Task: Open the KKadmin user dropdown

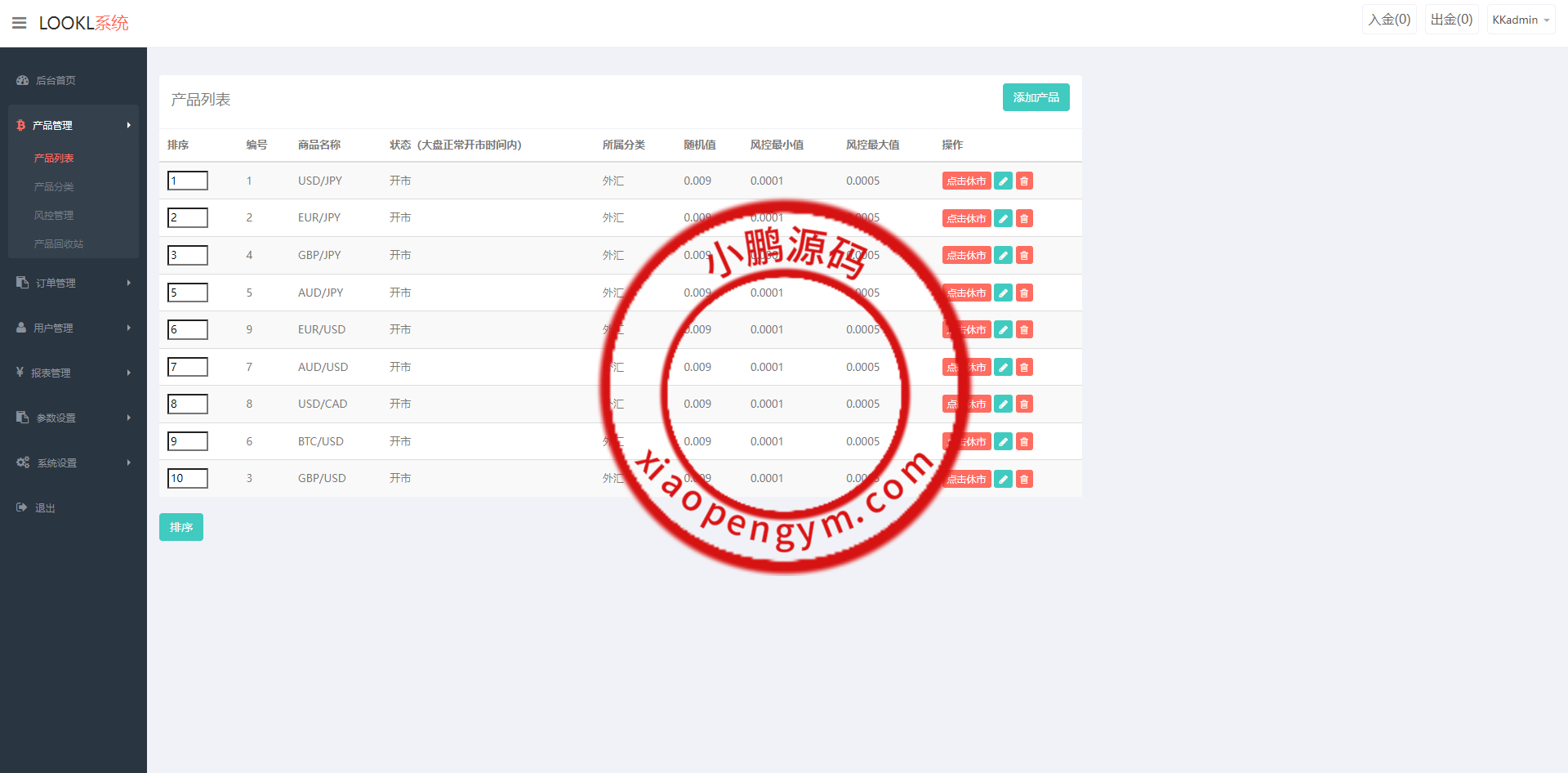Action: click(x=1520, y=20)
